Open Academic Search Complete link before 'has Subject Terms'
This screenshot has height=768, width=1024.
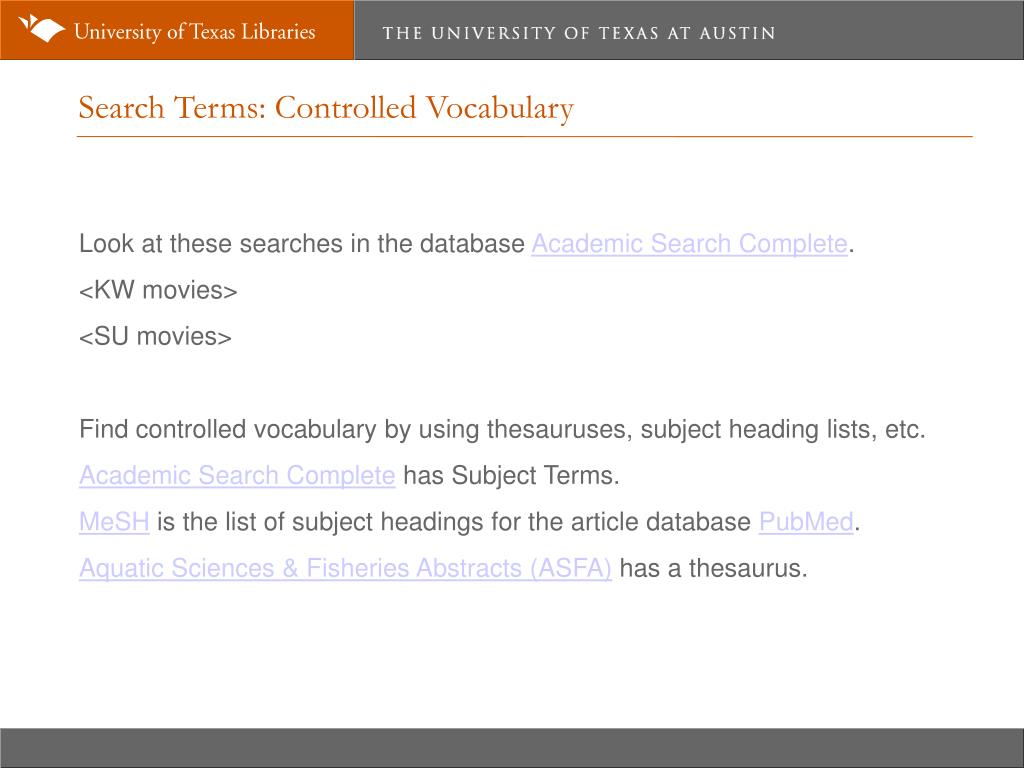(x=237, y=475)
